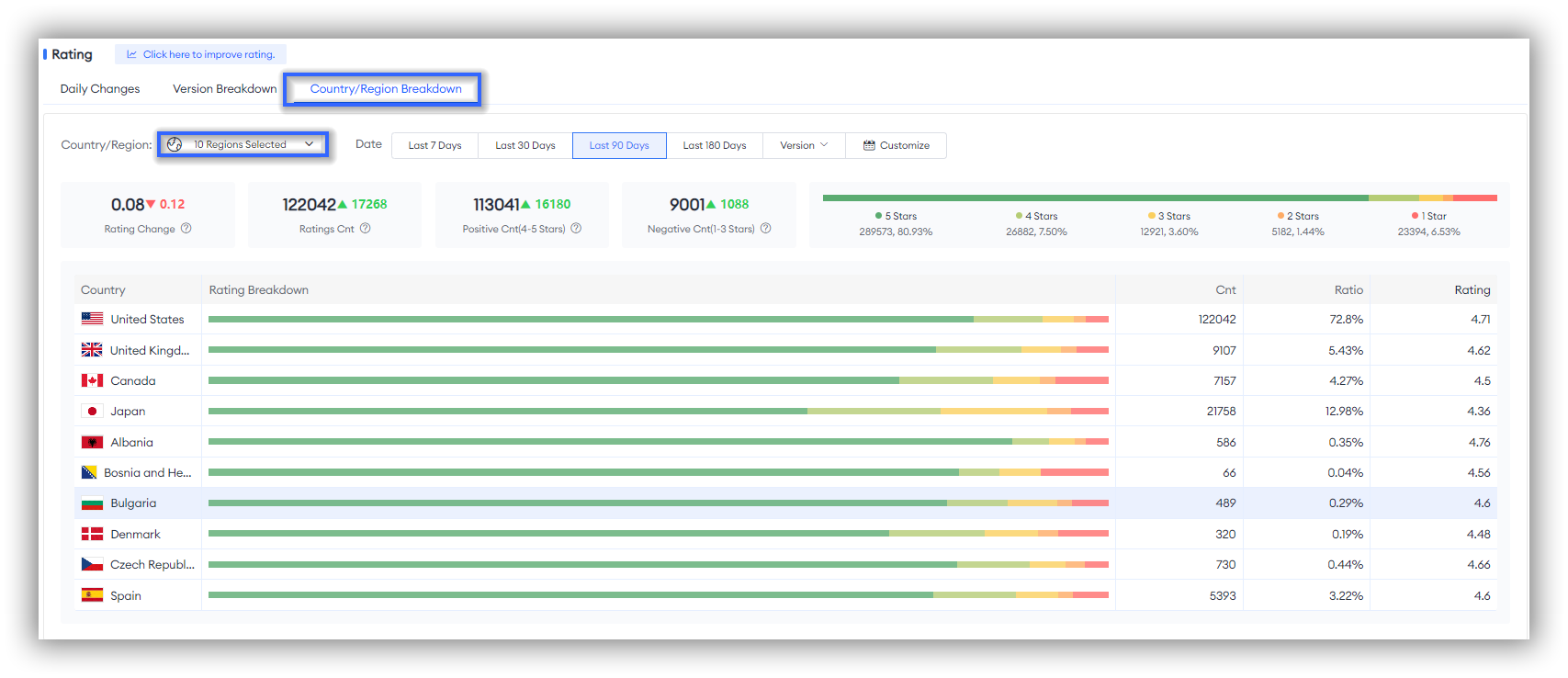The image size is (1568, 678).
Task: Choose the Last 180 Days range
Action: coord(715,145)
